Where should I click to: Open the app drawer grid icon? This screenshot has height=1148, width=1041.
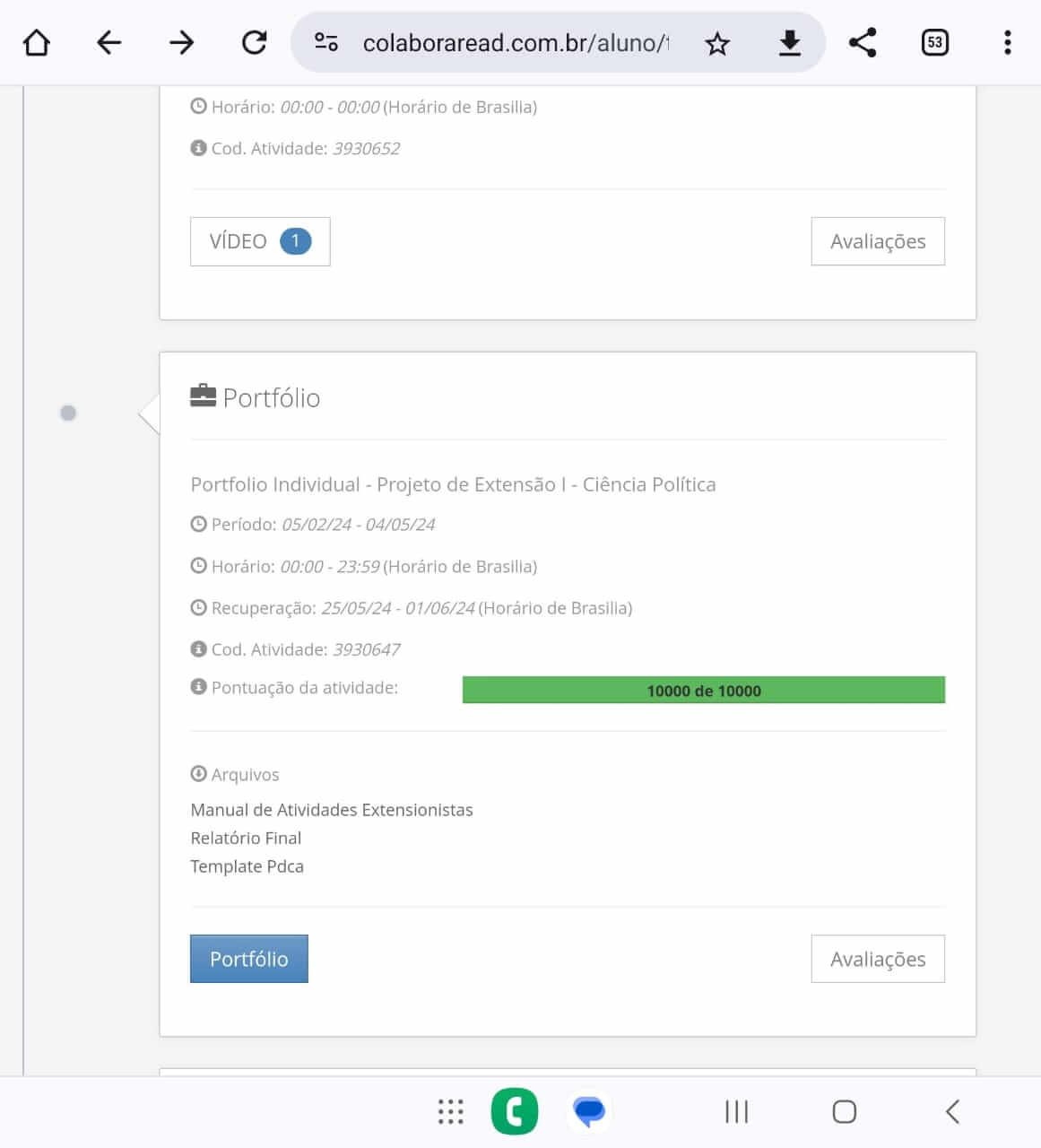450,1111
